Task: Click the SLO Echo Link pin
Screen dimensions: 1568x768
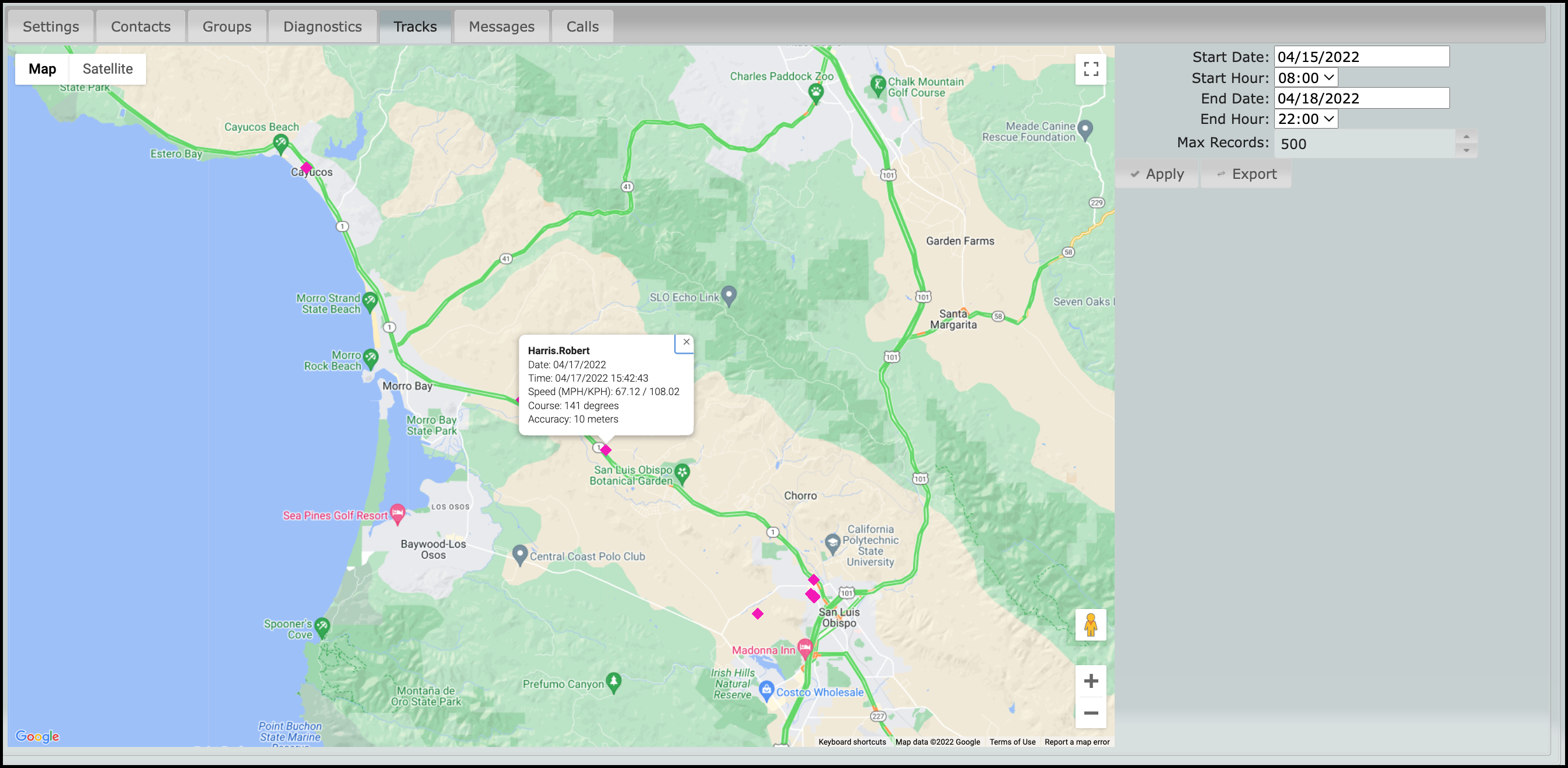Action: pyautogui.click(x=729, y=295)
